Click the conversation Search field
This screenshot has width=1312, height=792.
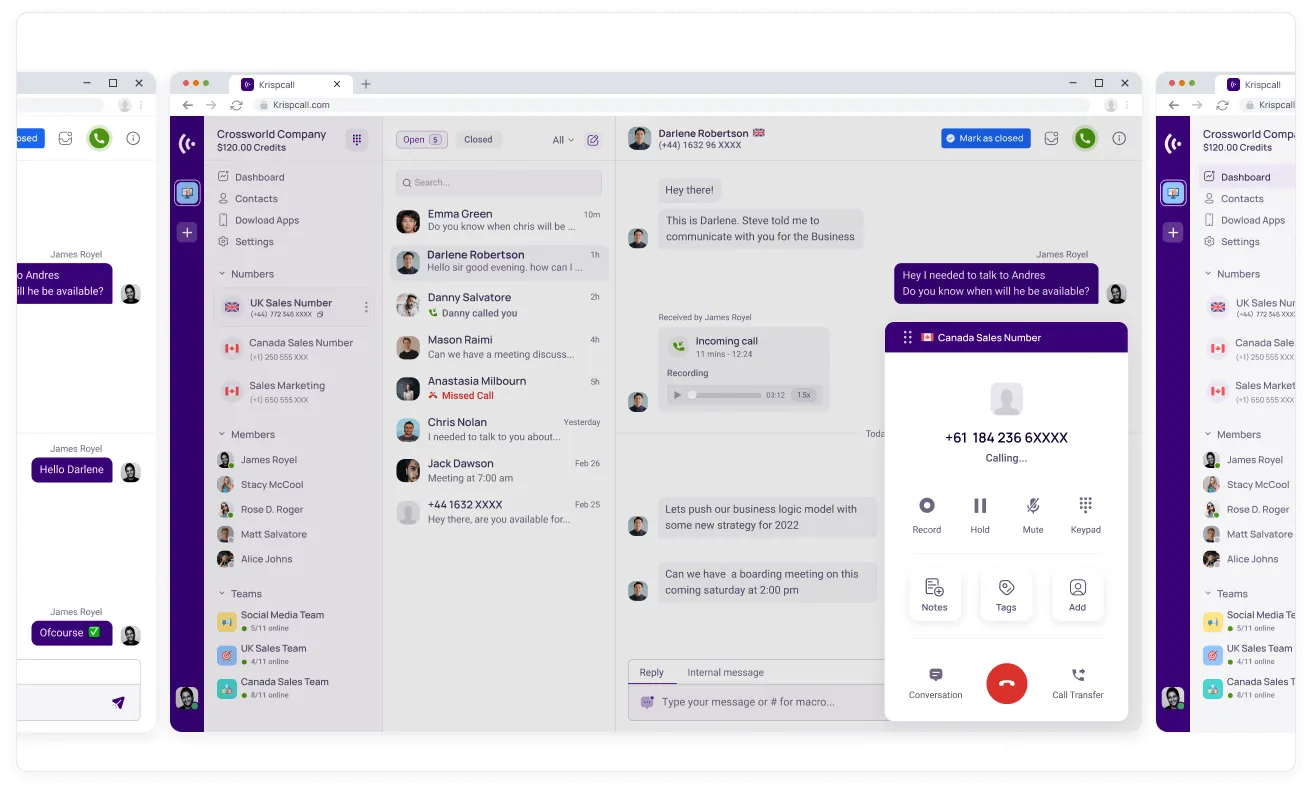[498, 183]
